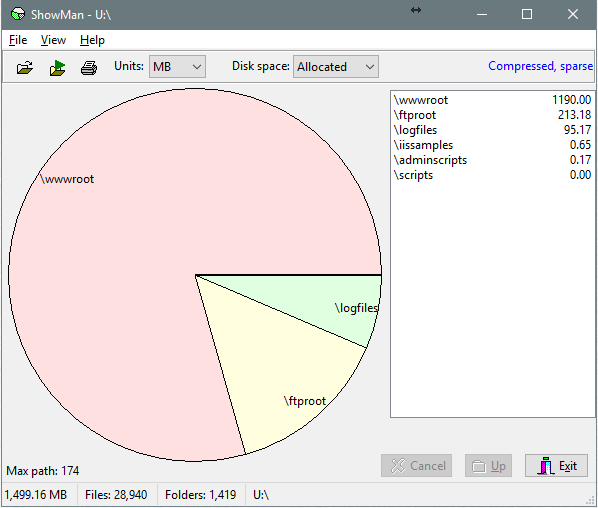Minimize the ShowMan window
This screenshot has height=508, width=598.
pyautogui.click(x=482, y=14)
